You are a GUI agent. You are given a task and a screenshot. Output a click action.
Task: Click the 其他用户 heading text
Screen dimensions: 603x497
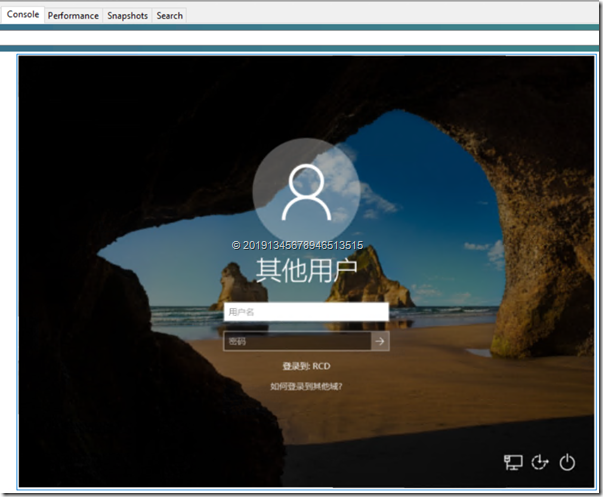click(x=306, y=270)
